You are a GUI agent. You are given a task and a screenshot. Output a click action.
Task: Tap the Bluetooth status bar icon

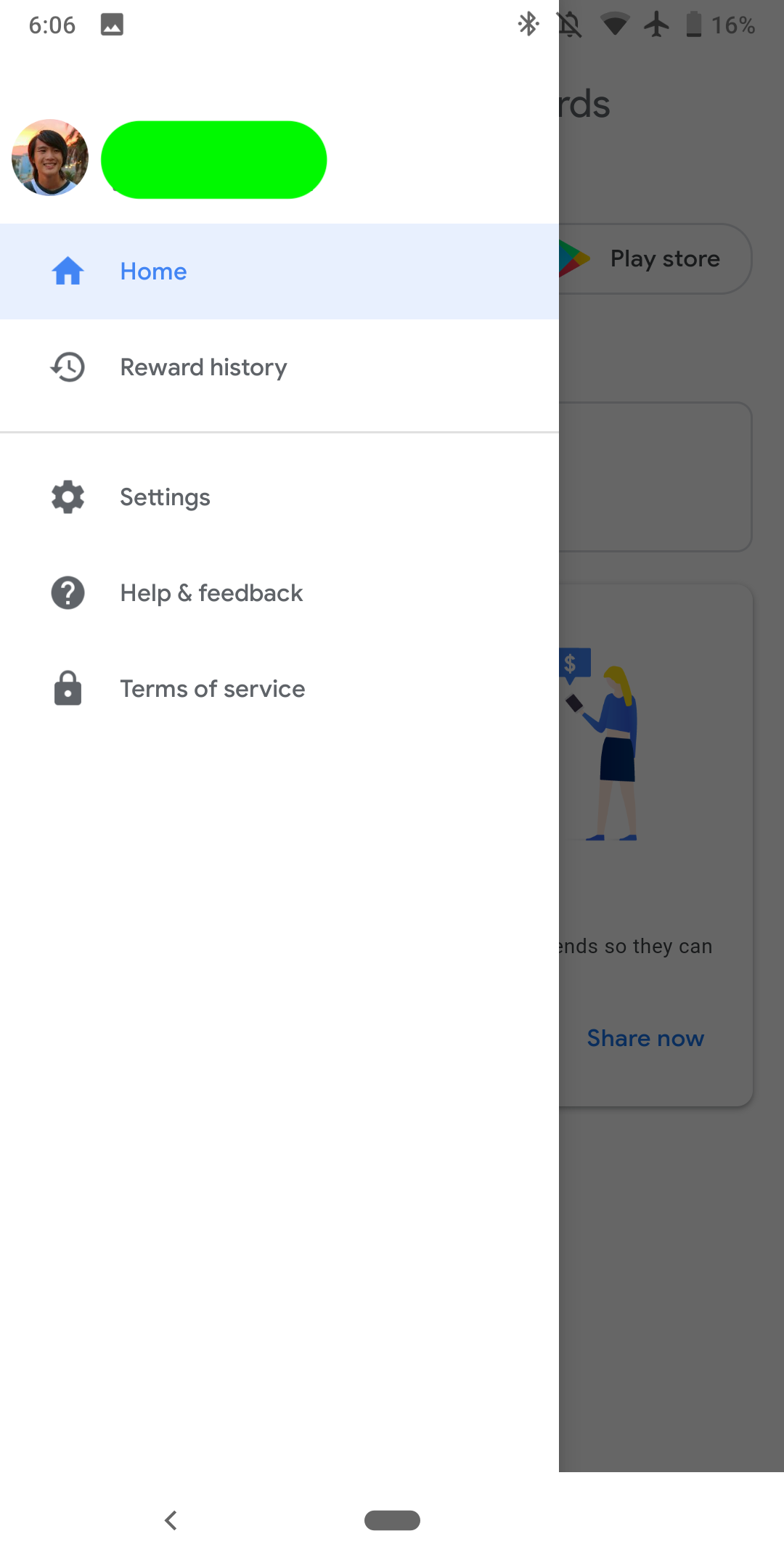click(528, 25)
